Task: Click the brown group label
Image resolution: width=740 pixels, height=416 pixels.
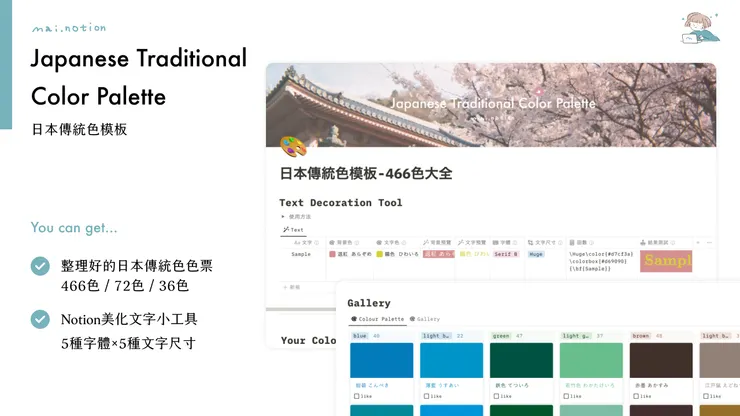Action: 640,336
